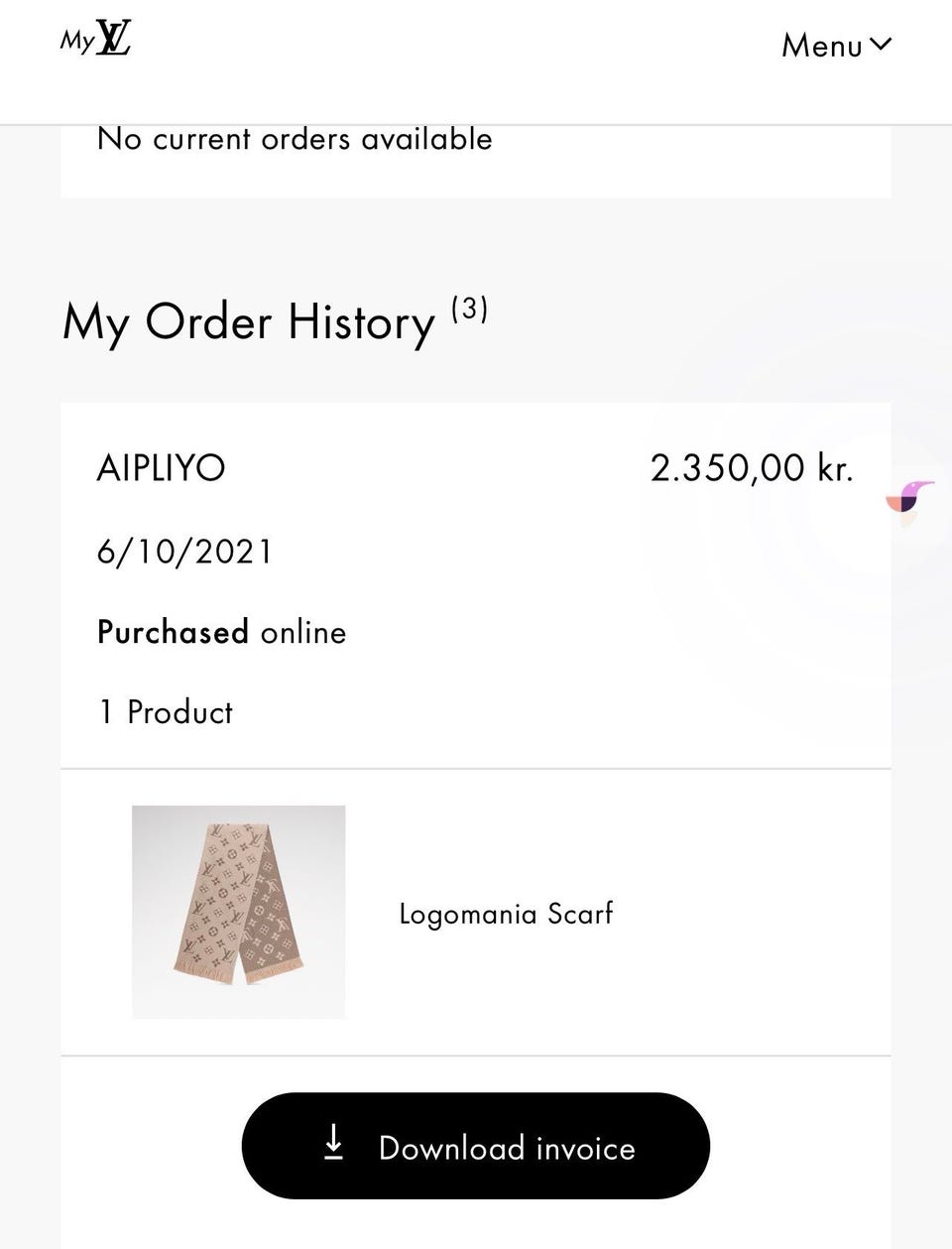952x1249 pixels.
Task: Click the order date 6/10/2021
Action: 184,552
